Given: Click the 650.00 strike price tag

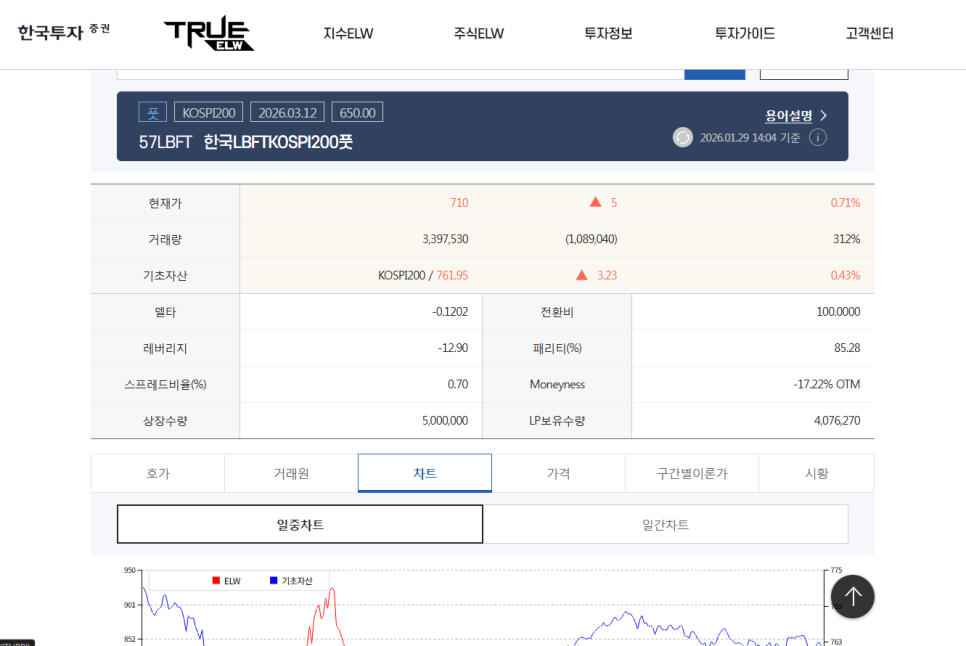Looking at the screenshot, I should [x=357, y=113].
